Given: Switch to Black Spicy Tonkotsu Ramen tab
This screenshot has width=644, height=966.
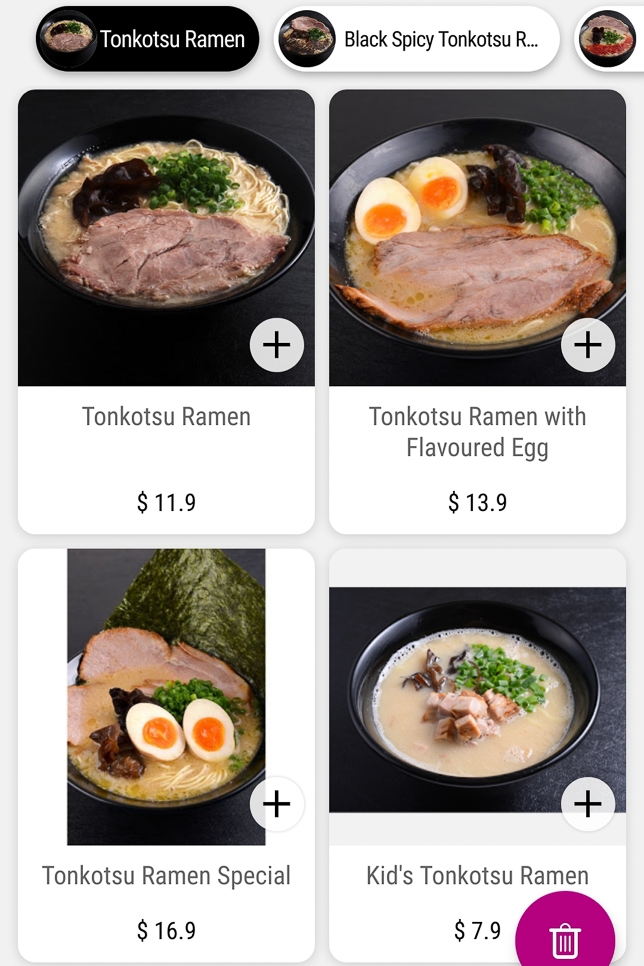Looking at the screenshot, I should click(417, 39).
